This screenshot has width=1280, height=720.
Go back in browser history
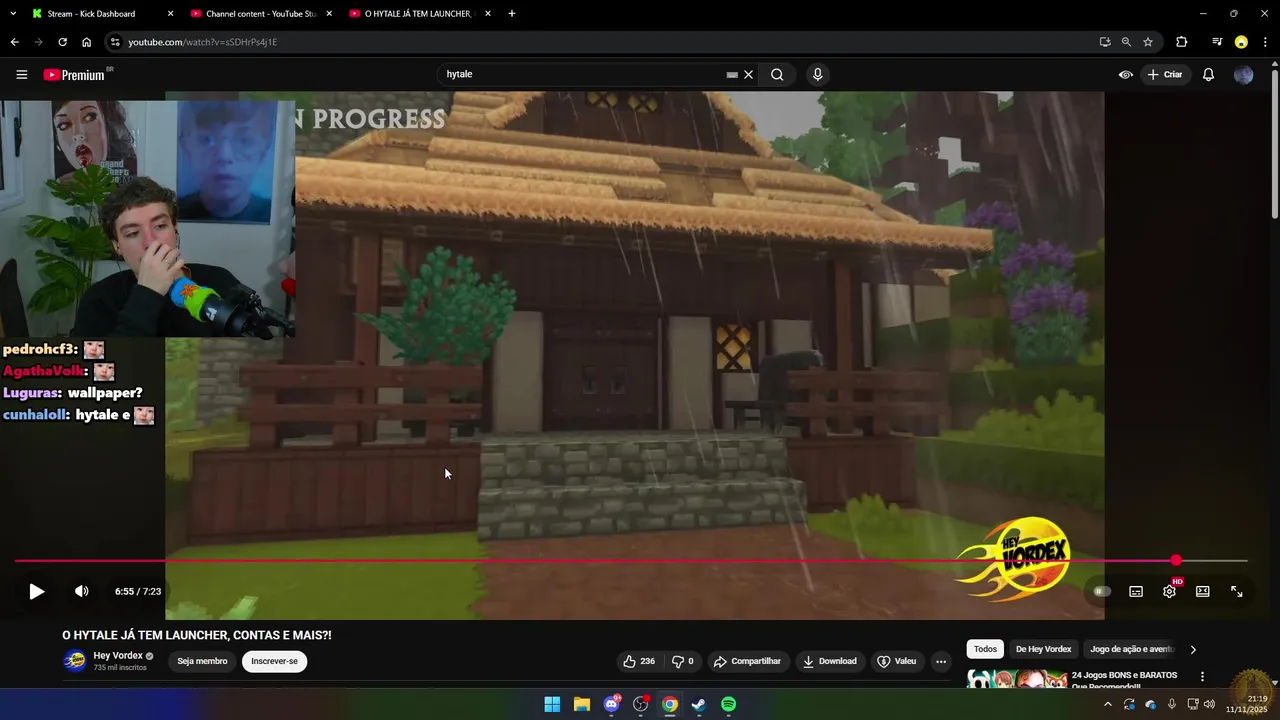point(14,42)
